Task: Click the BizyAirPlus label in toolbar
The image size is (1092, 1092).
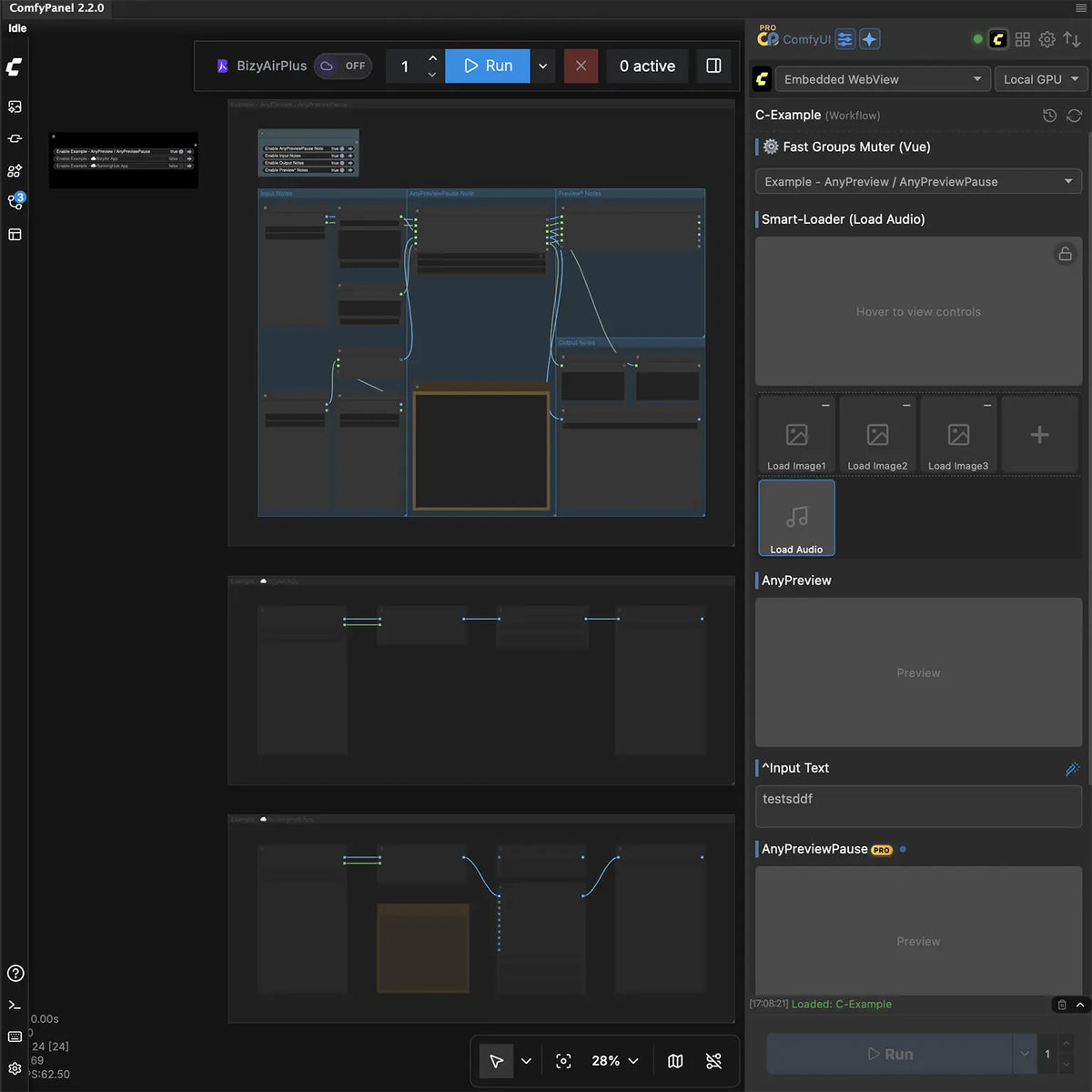Action: coord(271,66)
